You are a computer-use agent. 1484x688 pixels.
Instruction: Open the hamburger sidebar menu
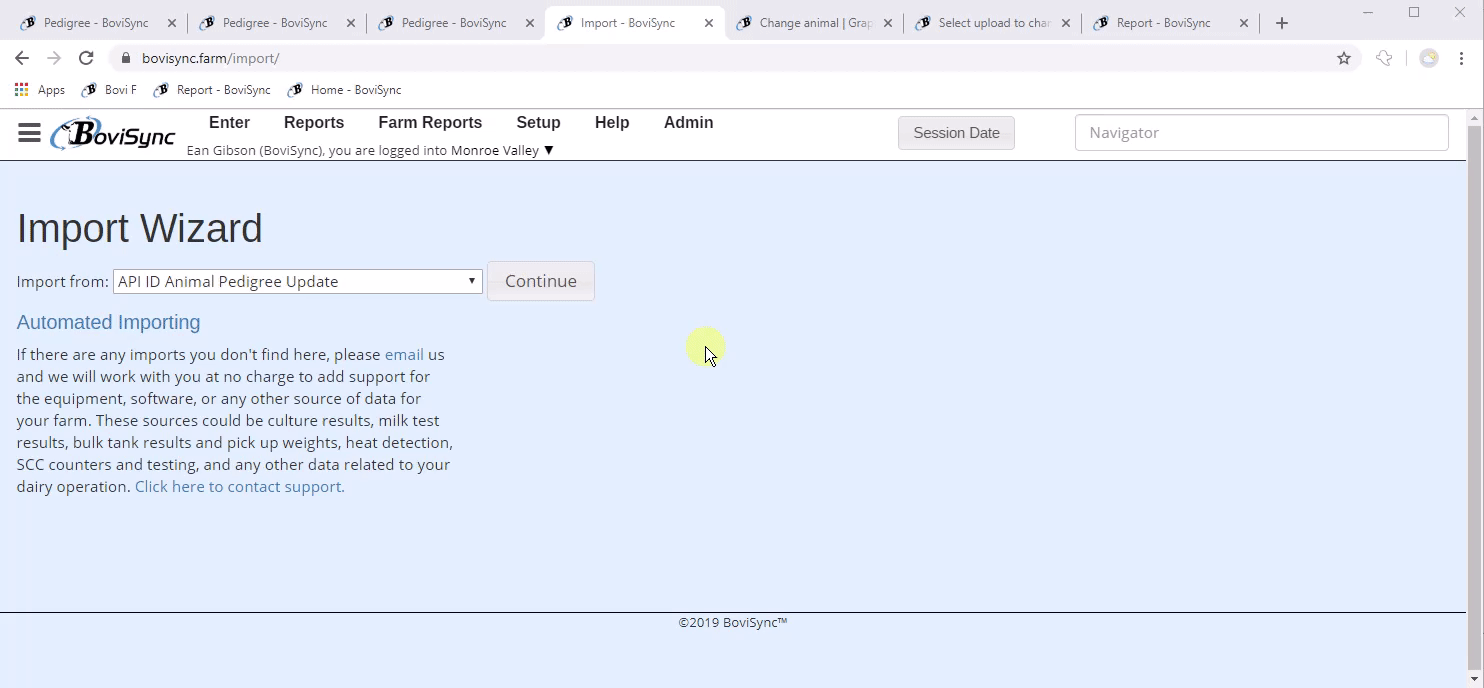tap(29, 133)
